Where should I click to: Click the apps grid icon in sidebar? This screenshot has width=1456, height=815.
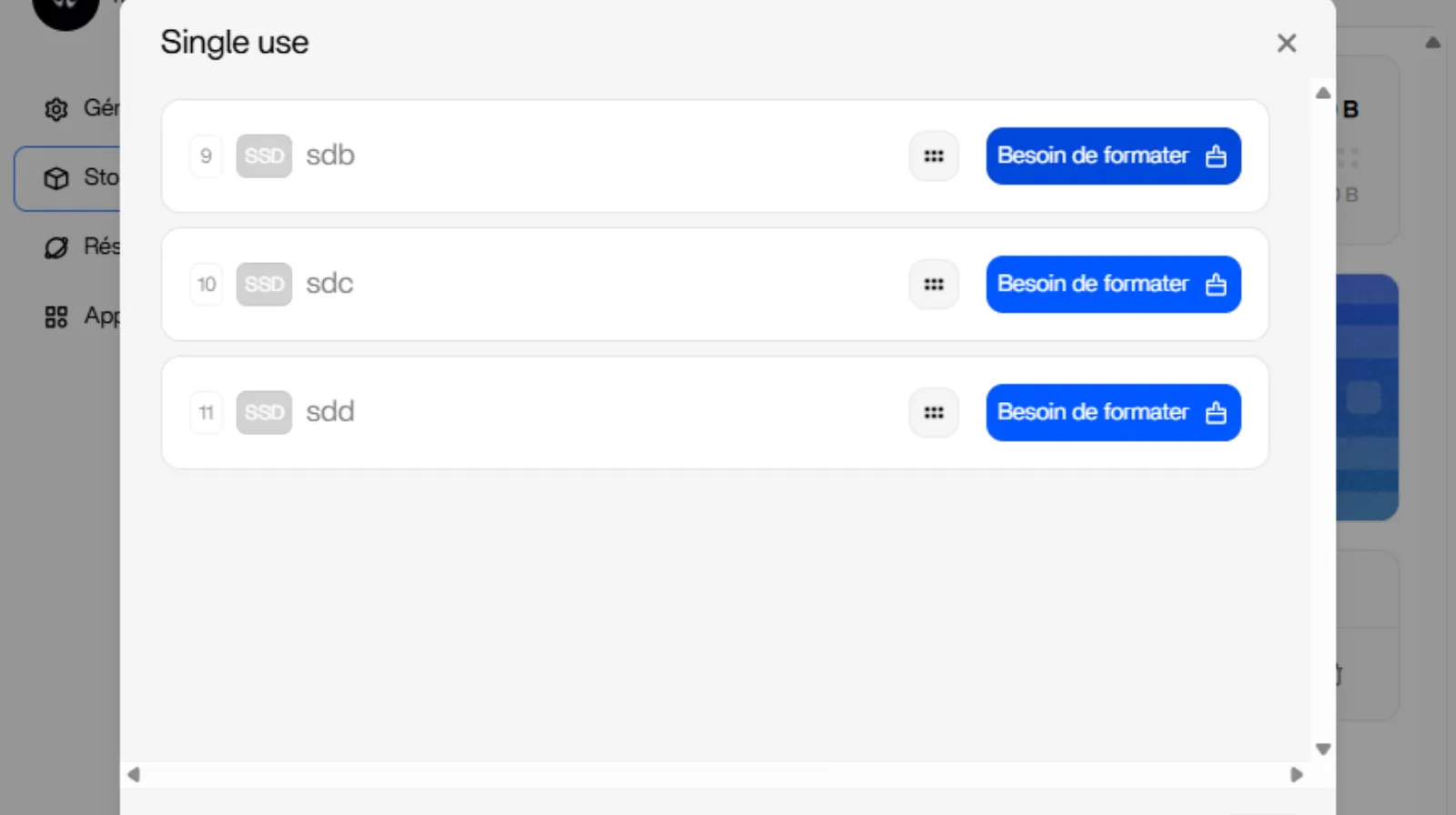click(56, 317)
